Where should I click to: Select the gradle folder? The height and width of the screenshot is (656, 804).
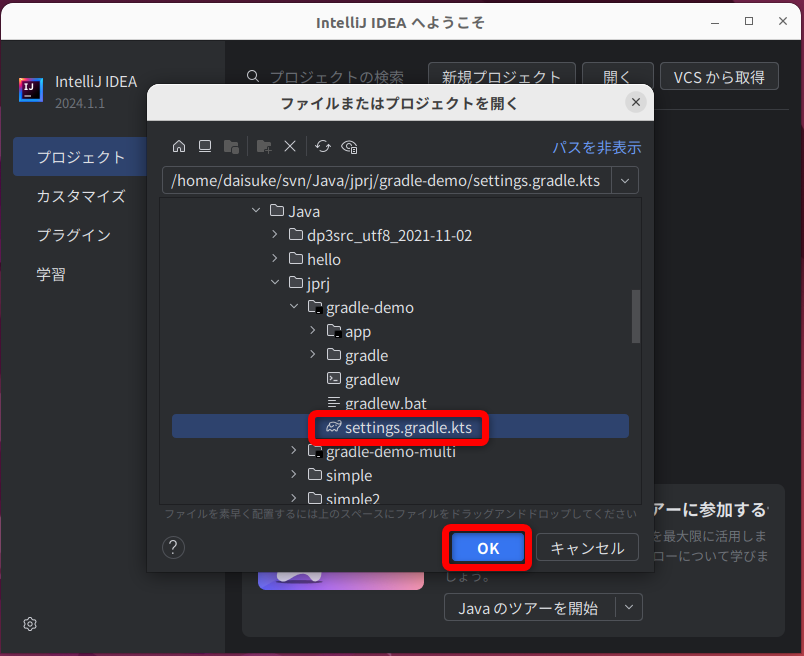coord(400,355)
